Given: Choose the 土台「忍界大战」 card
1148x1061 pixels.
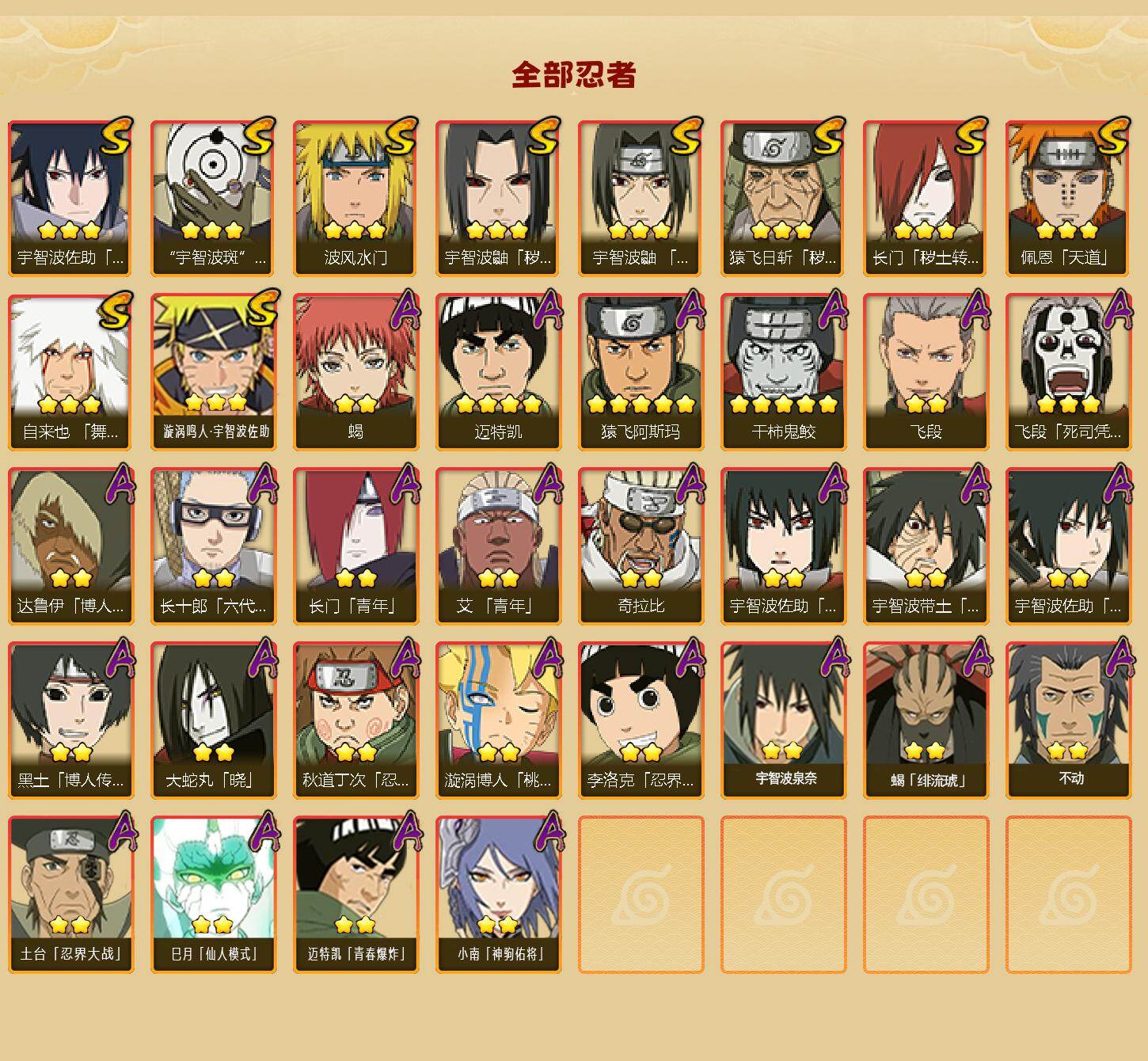Looking at the screenshot, I should 70,895.
